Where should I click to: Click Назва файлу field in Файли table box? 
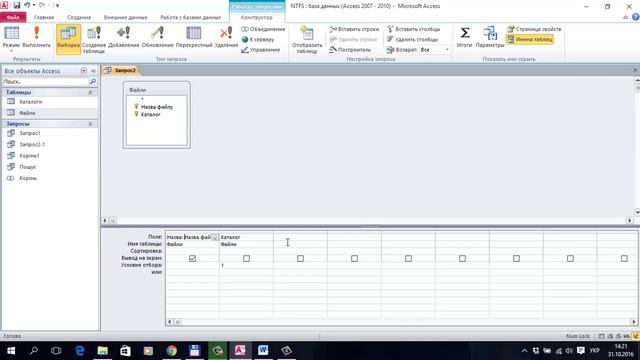tap(157, 107)
